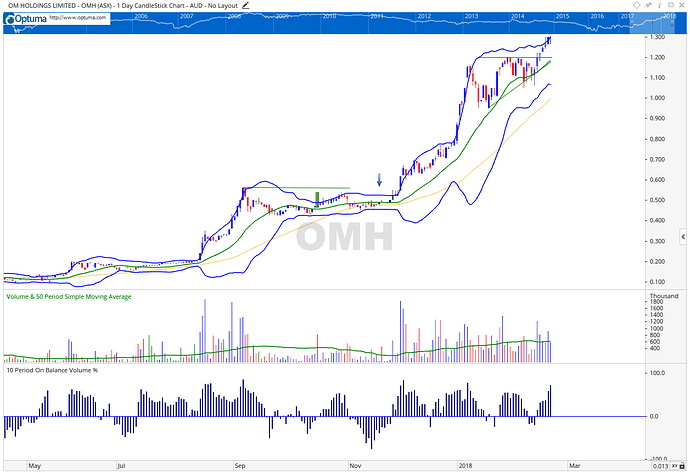
Task: Click the 'May' date axis label
Action: point(34,465)
